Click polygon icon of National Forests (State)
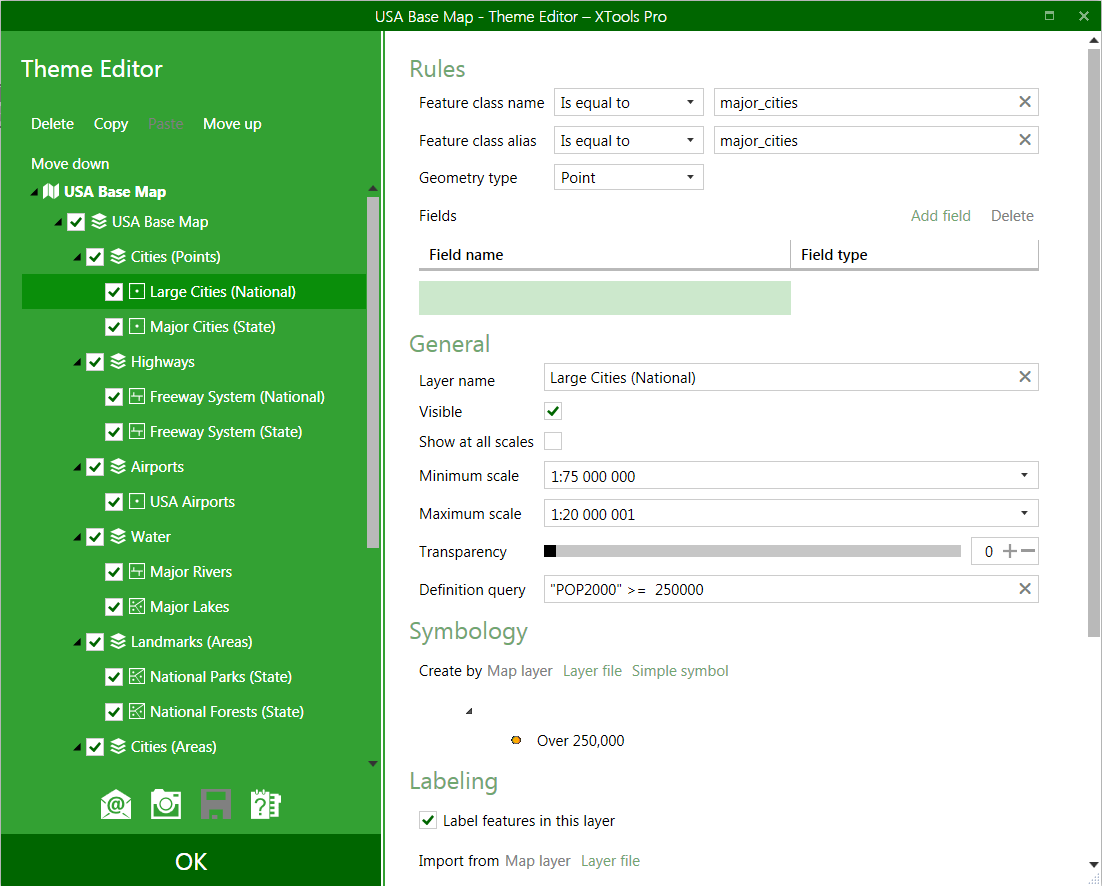Viewport: 1102px width, 886px height. tap(137, 712)
